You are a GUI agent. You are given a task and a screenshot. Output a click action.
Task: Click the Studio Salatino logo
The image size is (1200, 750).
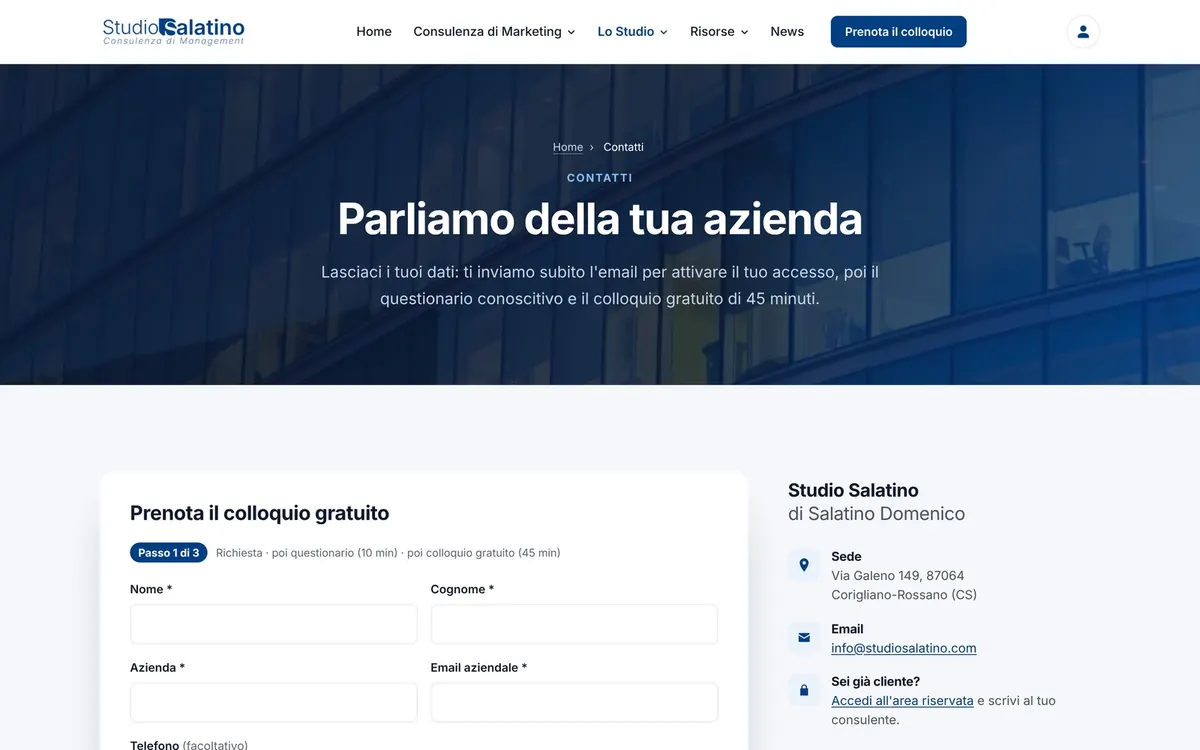pos(174,32)
